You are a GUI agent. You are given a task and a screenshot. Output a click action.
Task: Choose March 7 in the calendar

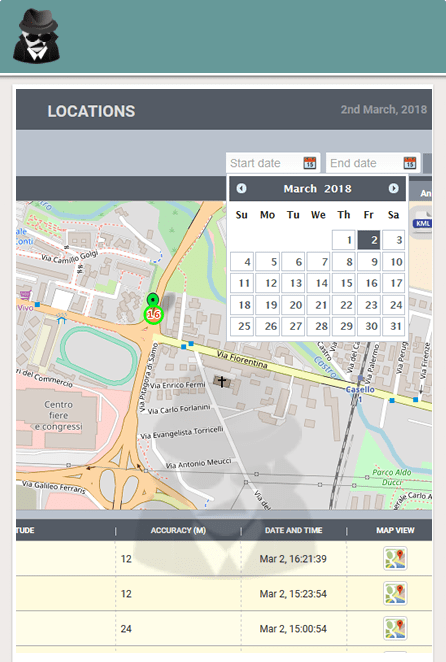[318, 262]
